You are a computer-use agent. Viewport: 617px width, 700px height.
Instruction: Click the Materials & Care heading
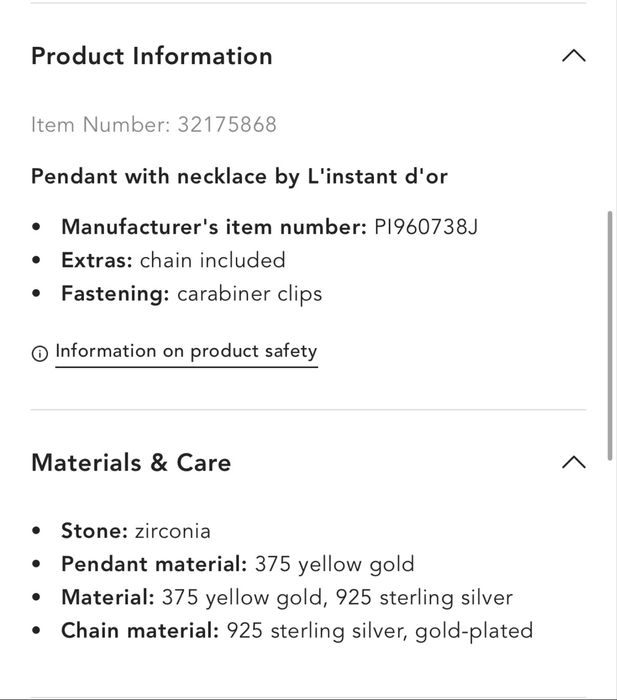131,462
